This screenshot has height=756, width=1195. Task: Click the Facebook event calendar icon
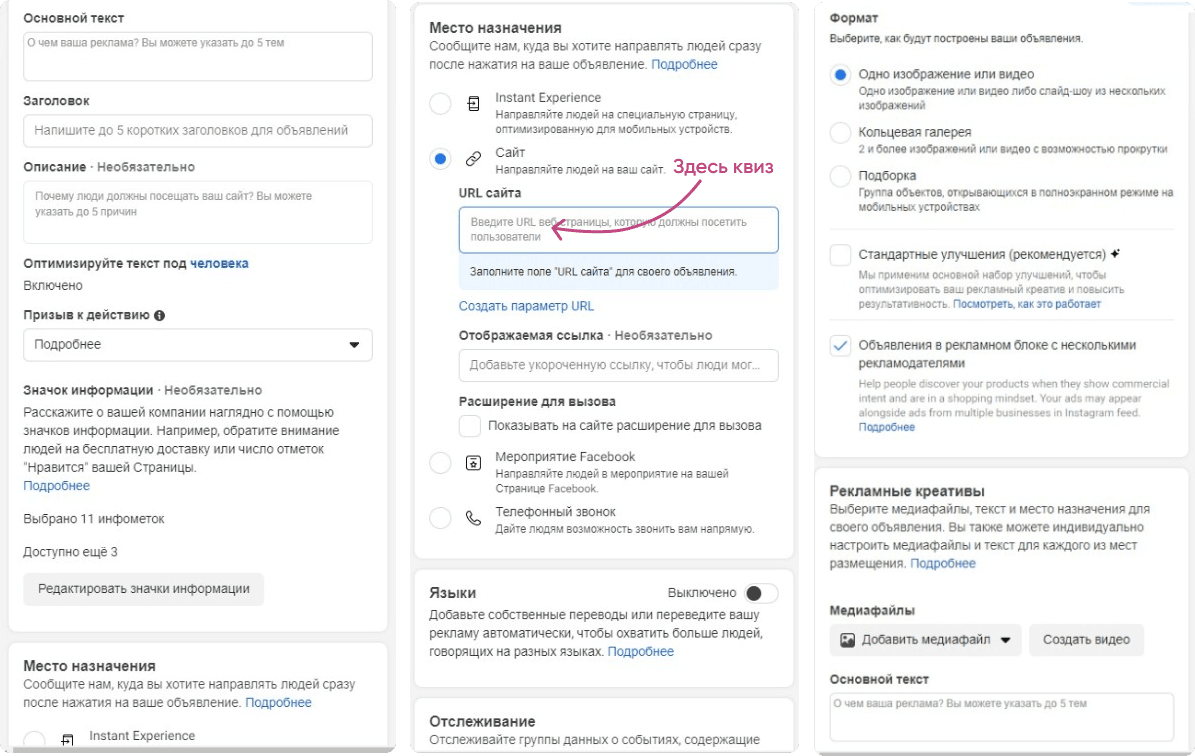[473, 463]
